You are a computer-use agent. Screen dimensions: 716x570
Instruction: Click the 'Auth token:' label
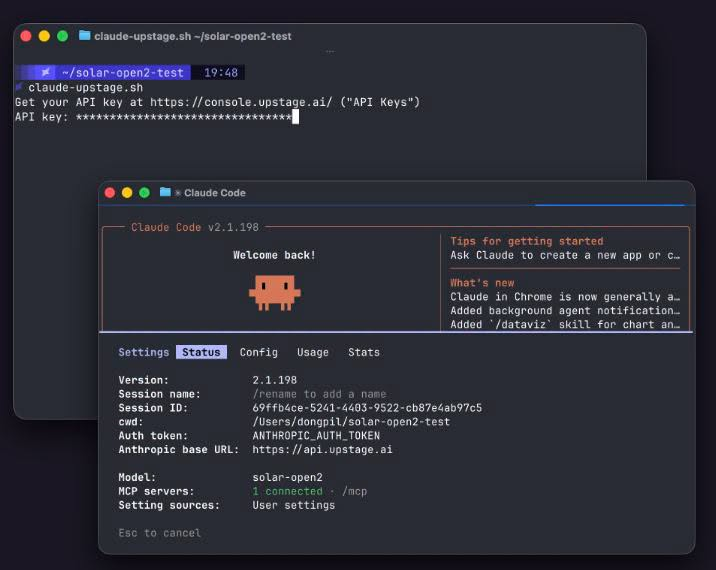pyautogui.click(x=153, y=436)
